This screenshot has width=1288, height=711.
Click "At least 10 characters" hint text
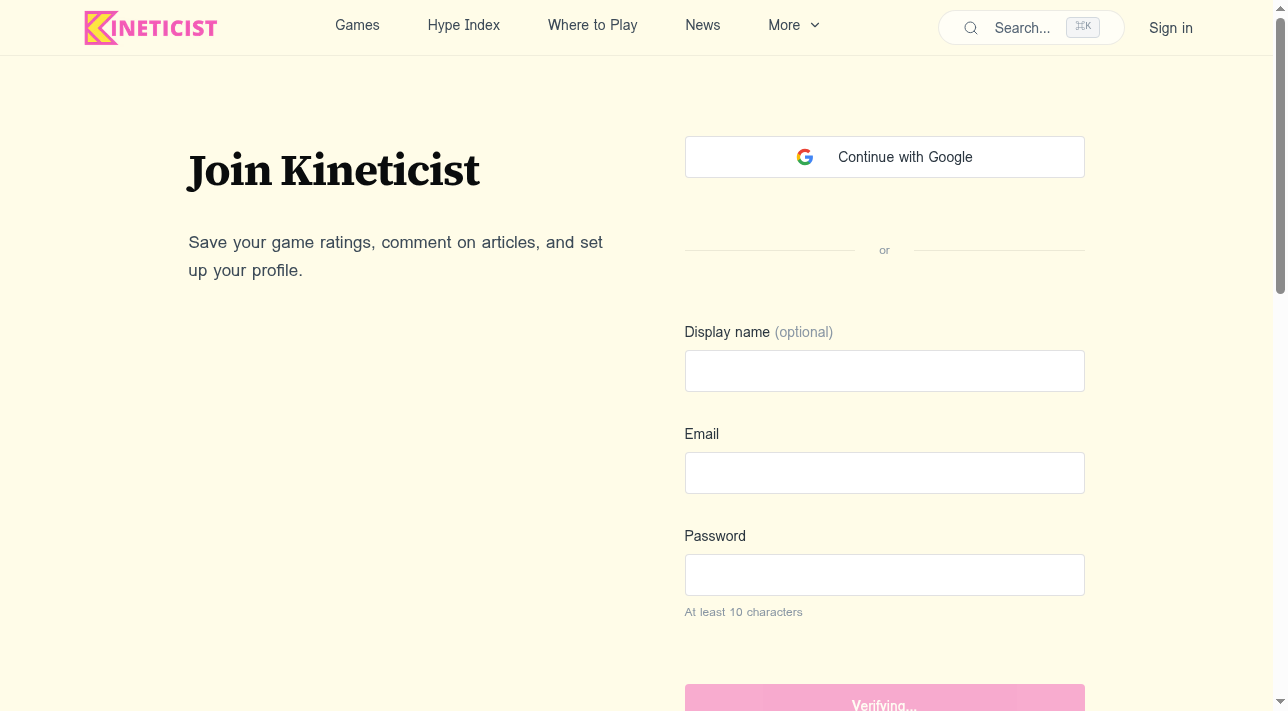[x=744, y=612]
